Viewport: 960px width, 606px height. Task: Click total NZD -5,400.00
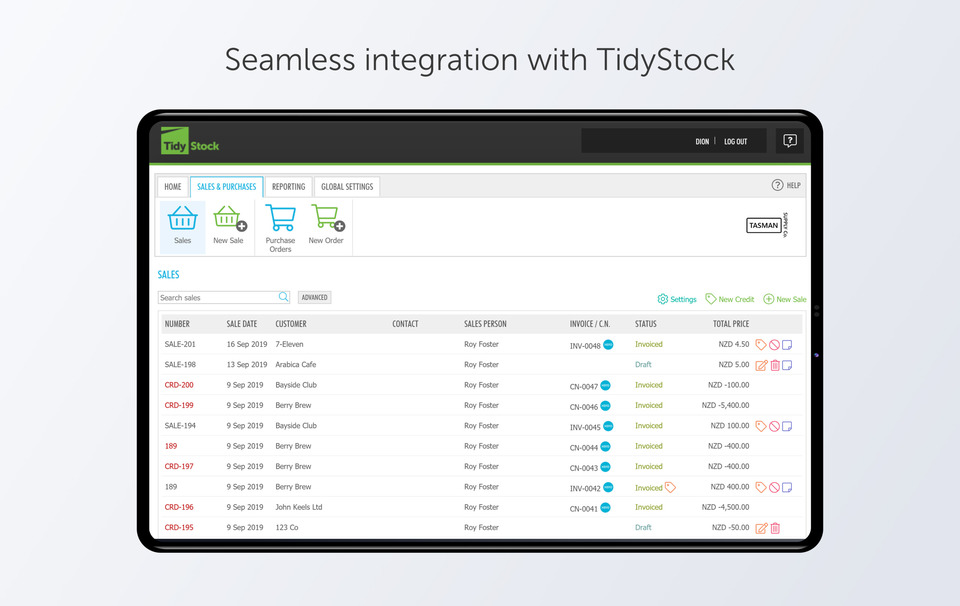point(726,405)
